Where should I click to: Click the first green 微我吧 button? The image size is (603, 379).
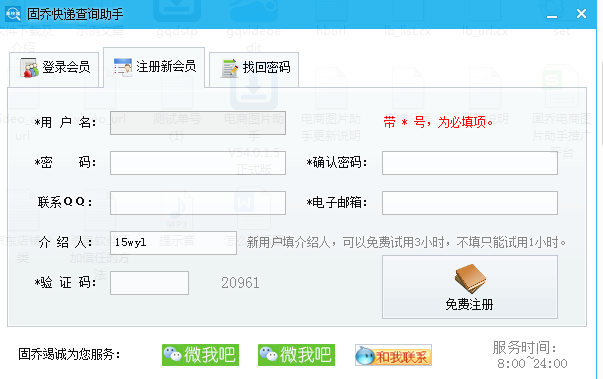tap(200, 355)
